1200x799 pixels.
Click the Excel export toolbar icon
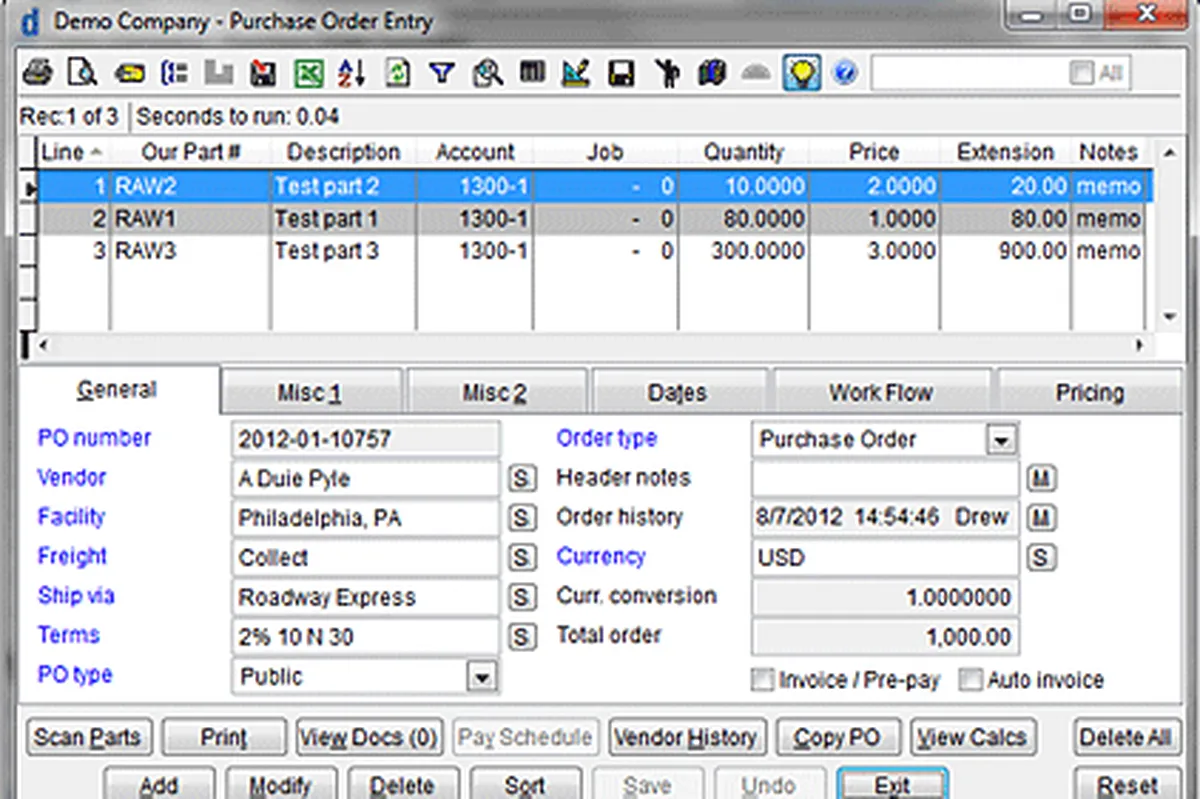point(307,73)
